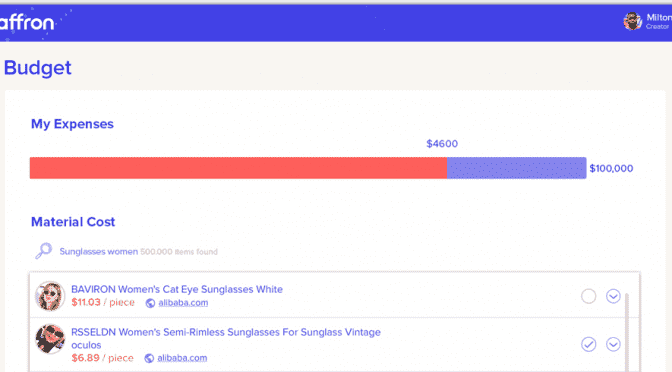Click the Saffron logo in header
The height and width of the screenshot is (372, 672).
click(x=27, y=22)
